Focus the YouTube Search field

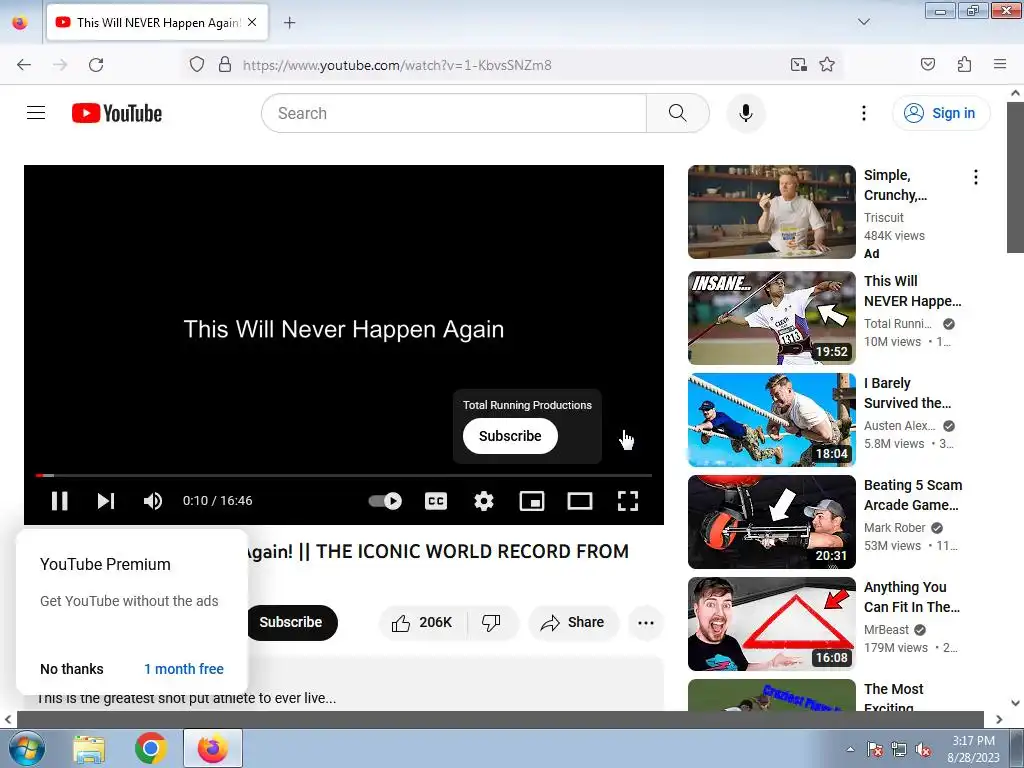pos(454,113)
